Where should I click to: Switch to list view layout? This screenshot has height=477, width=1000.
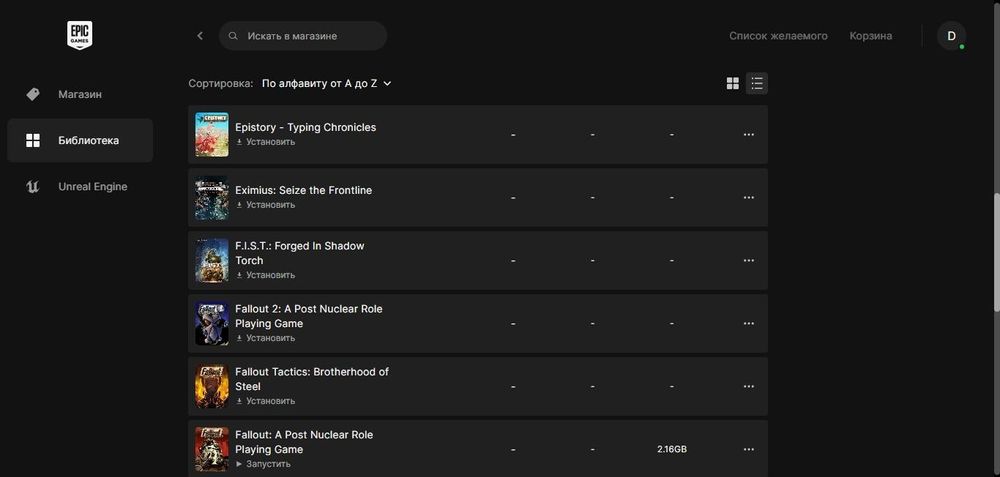[x=757, y=84]
